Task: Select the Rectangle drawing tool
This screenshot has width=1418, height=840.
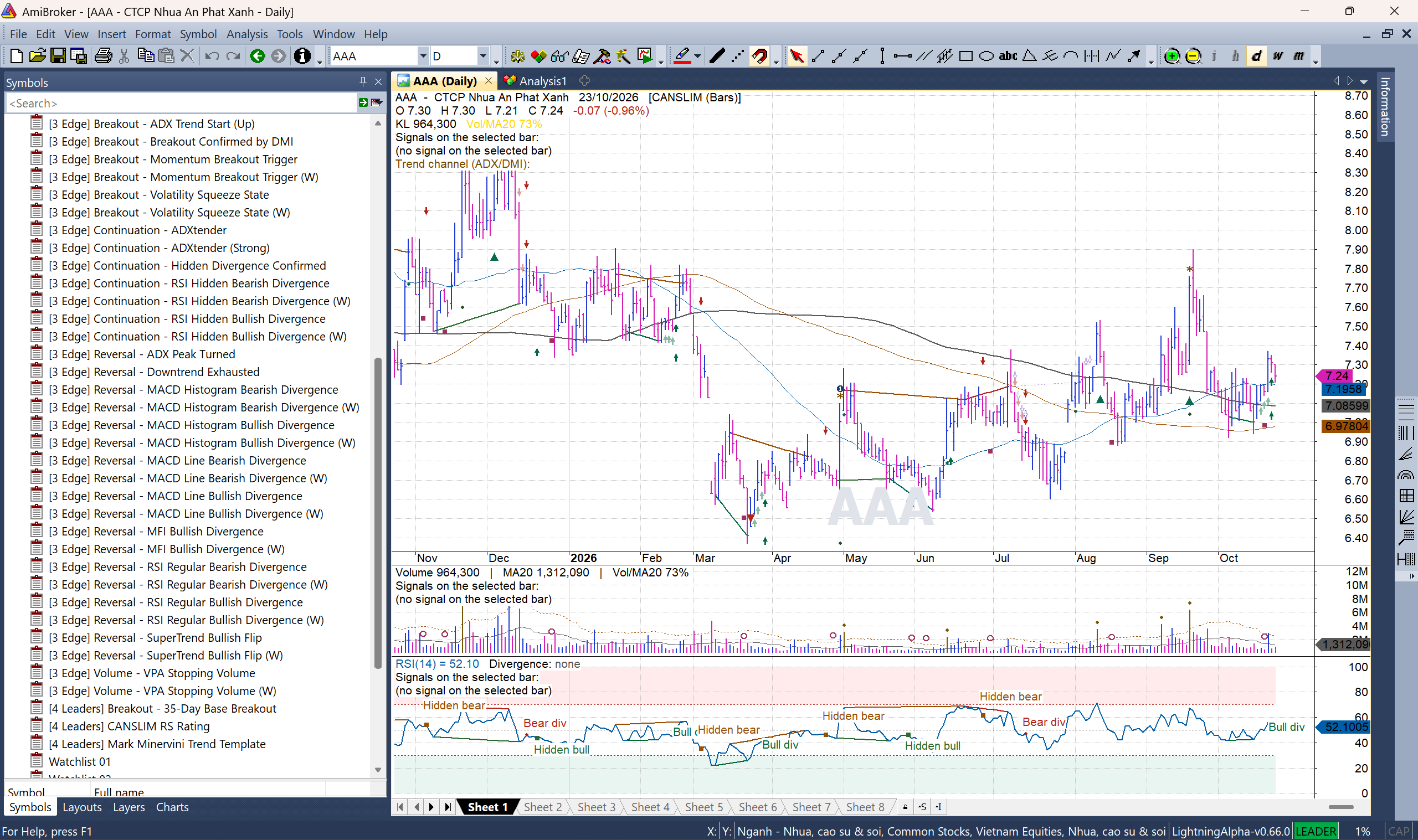Action: (x=965, y=56)
